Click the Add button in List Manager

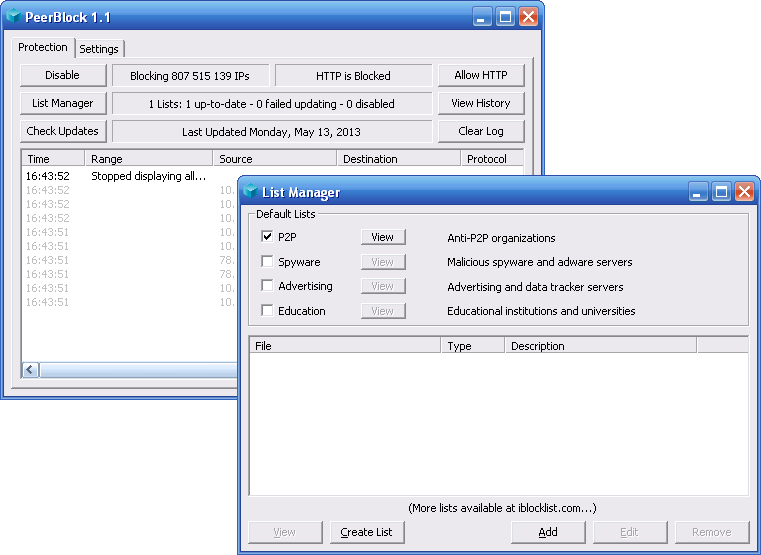(x=548, y=532)
